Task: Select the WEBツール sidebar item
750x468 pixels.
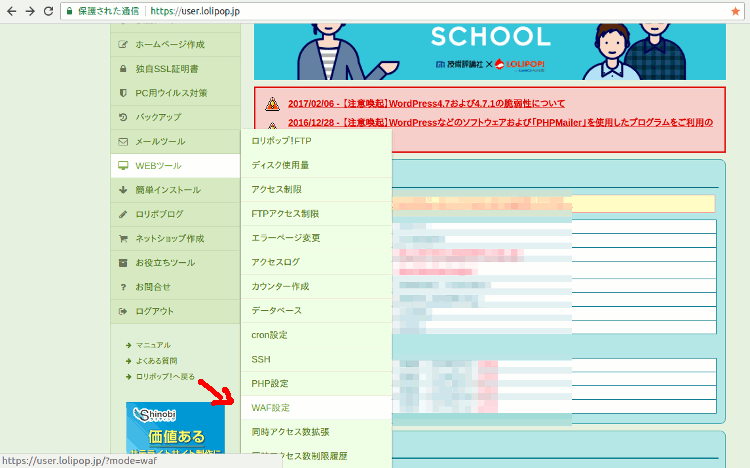Action: coord(175,166)
